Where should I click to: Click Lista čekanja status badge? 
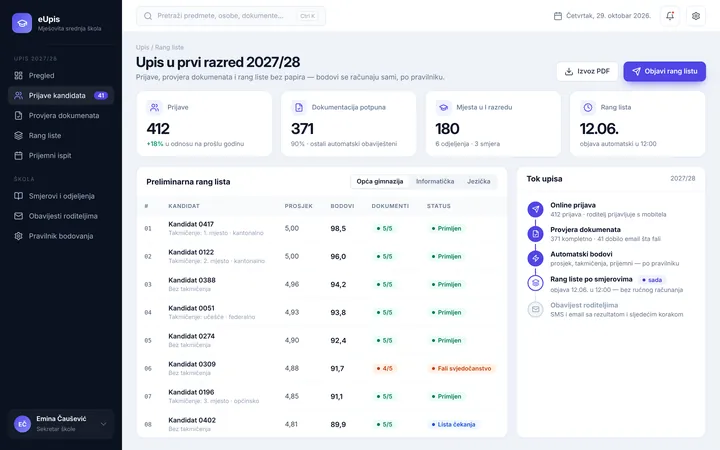tap(453, 424)
